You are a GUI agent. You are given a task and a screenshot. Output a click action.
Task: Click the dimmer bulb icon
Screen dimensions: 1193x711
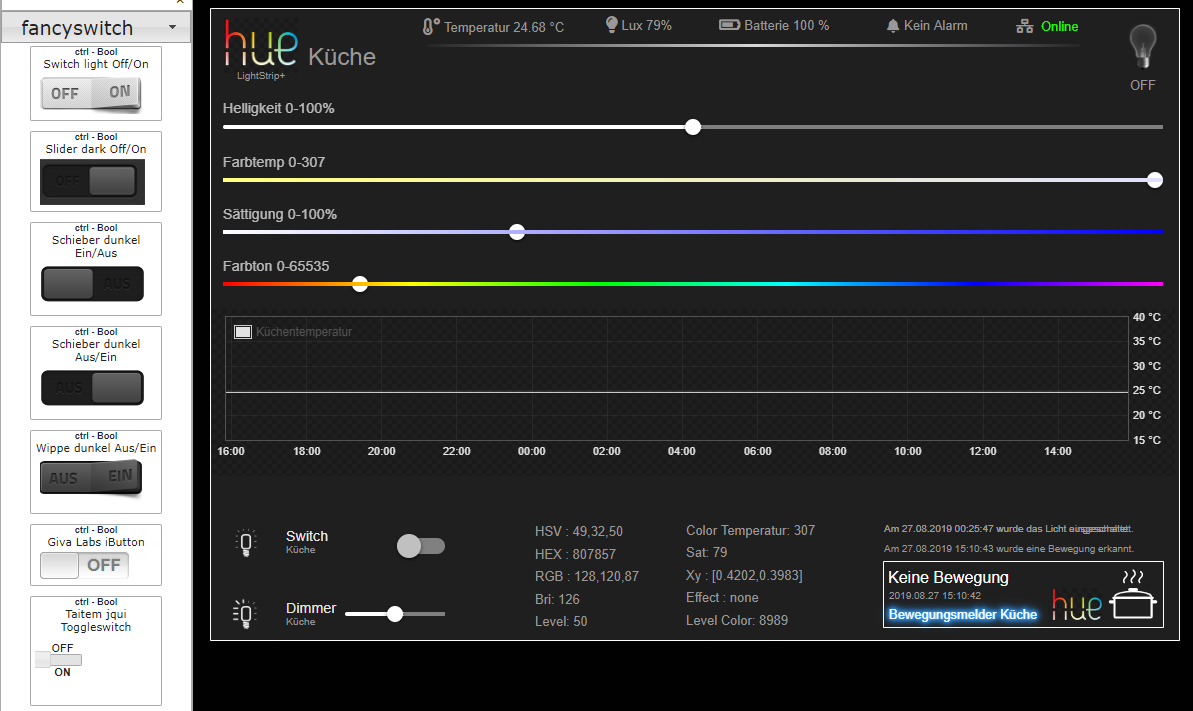point(246,613)
